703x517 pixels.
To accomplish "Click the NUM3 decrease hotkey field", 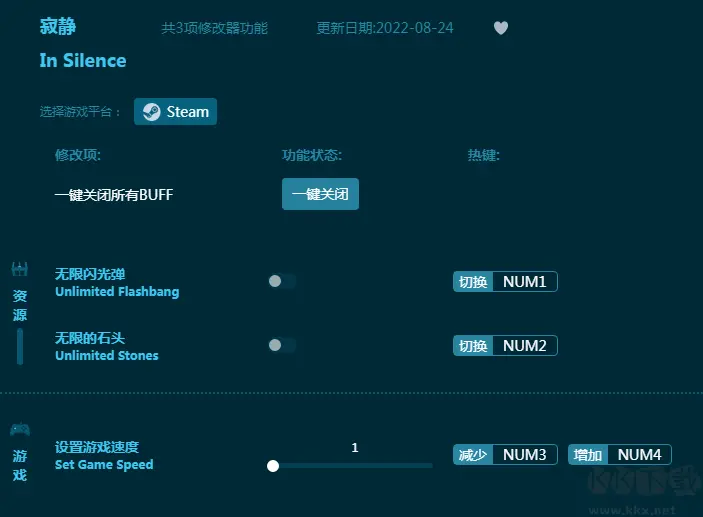I will 524,455.
